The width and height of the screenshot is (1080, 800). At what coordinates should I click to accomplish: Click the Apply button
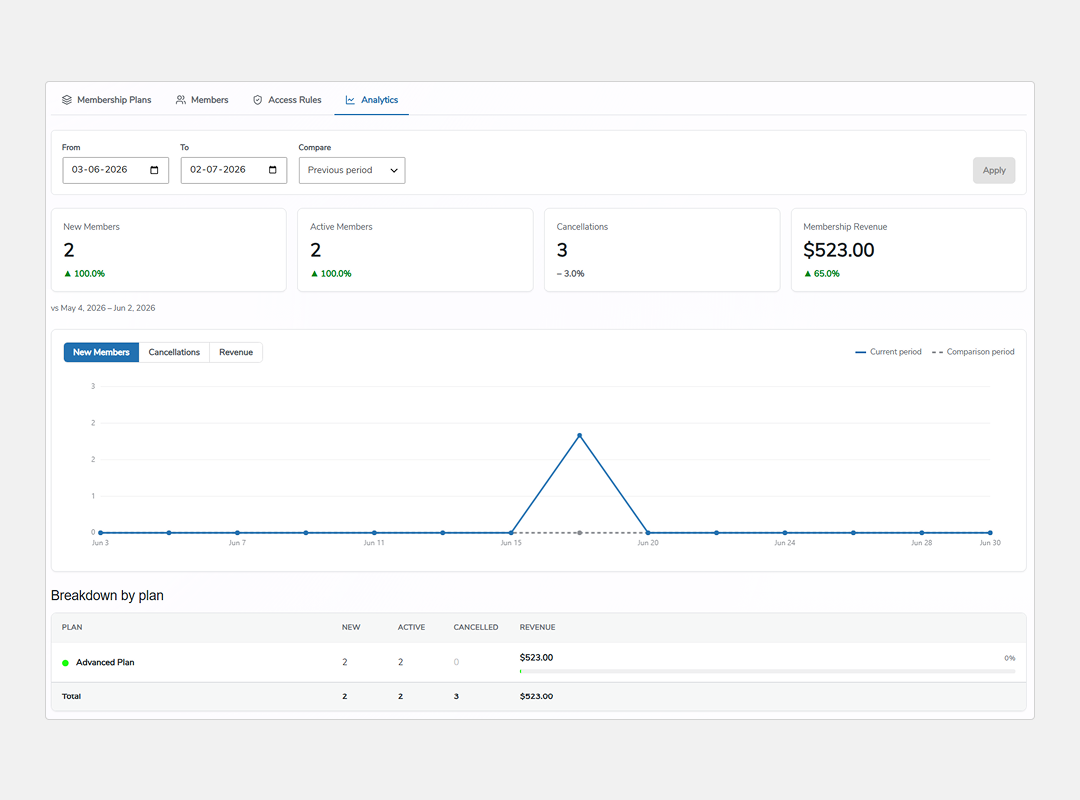pyautogui.click(x=994, y=170)
